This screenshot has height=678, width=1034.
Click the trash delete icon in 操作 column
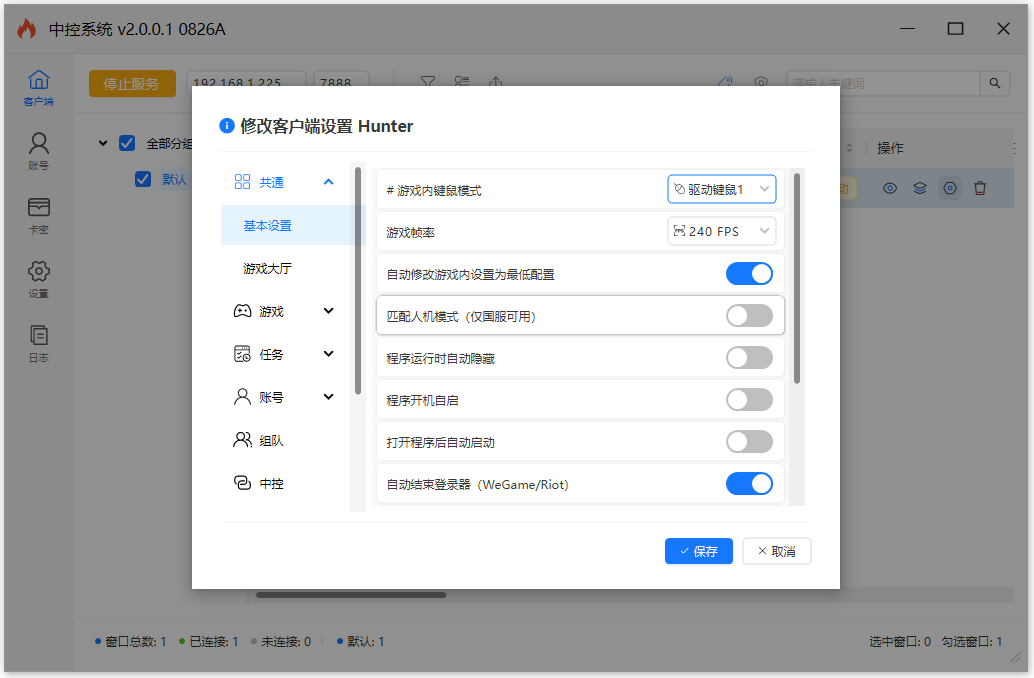point(980,188)
